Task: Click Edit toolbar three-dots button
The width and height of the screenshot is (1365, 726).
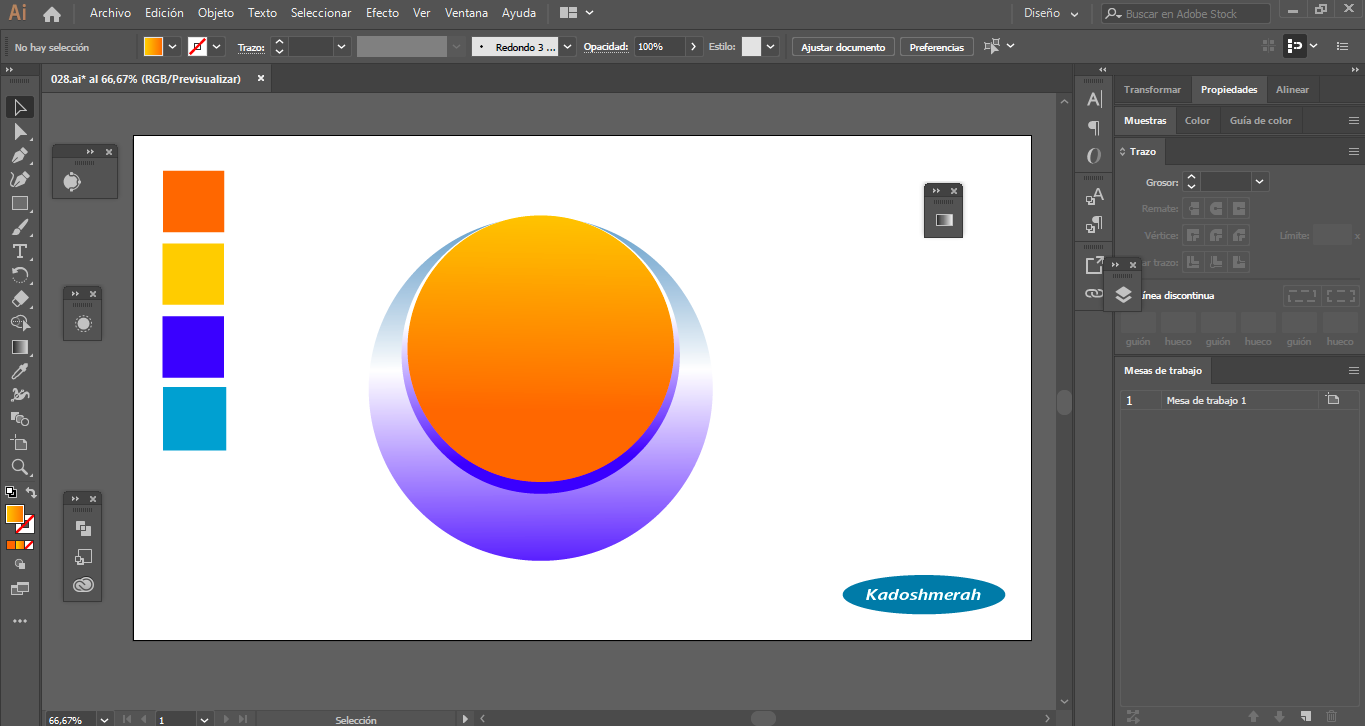Action: (20, 621)
